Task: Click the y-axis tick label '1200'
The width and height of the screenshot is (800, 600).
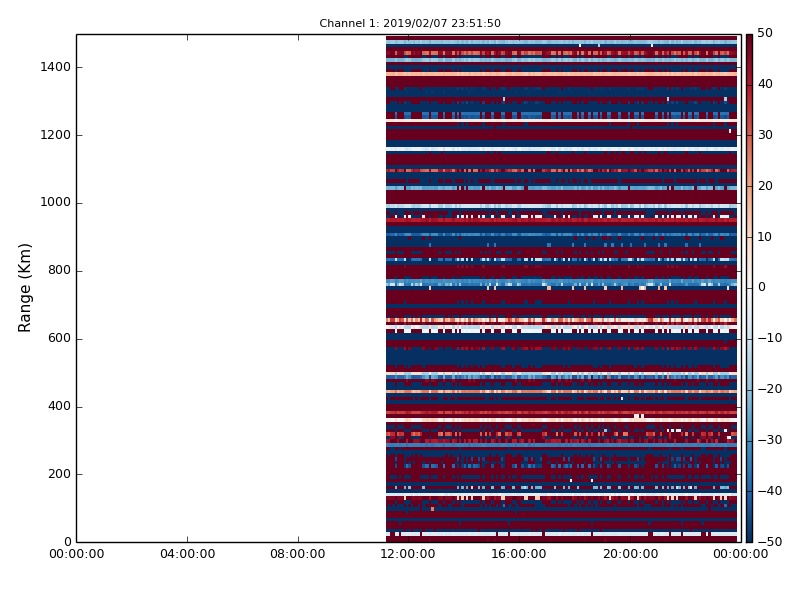Action: (56, 135)
